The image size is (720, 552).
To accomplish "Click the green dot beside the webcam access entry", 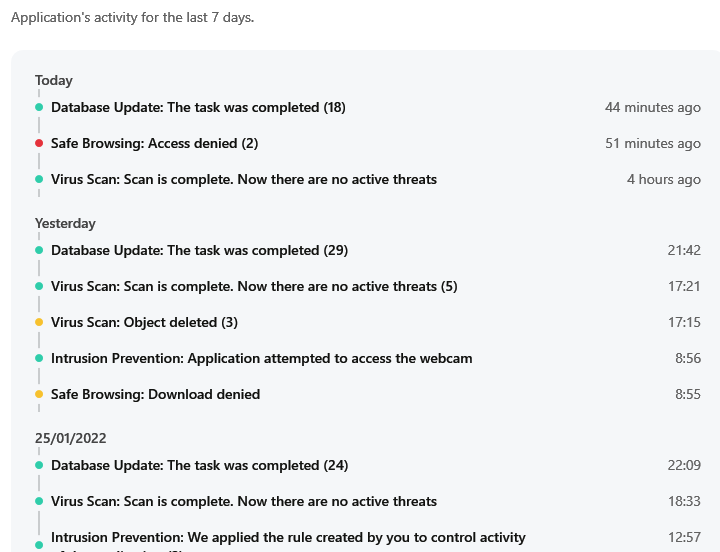I will [x=39, y=358].
